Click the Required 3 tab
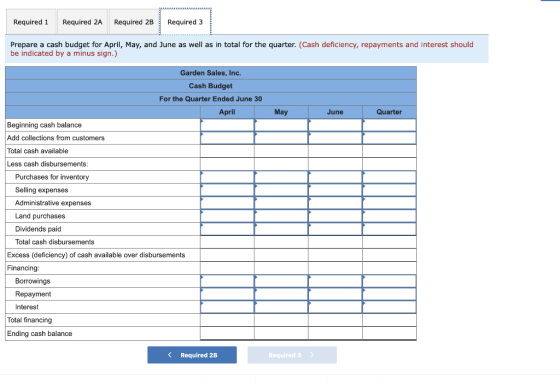Viewport: 560px width, 382px height. (185, 22)
